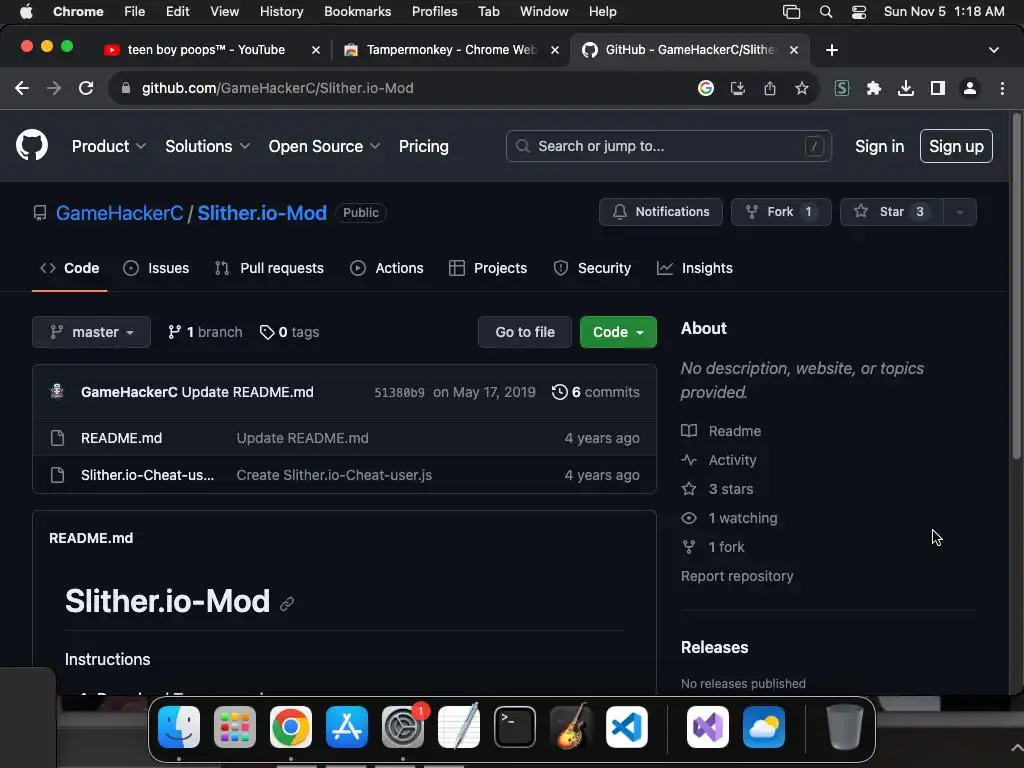Image resolution: width=1024 pixels, height=768 pixels.
Task: Open macOS Control Center in menu bar
Action: (859, 12)
